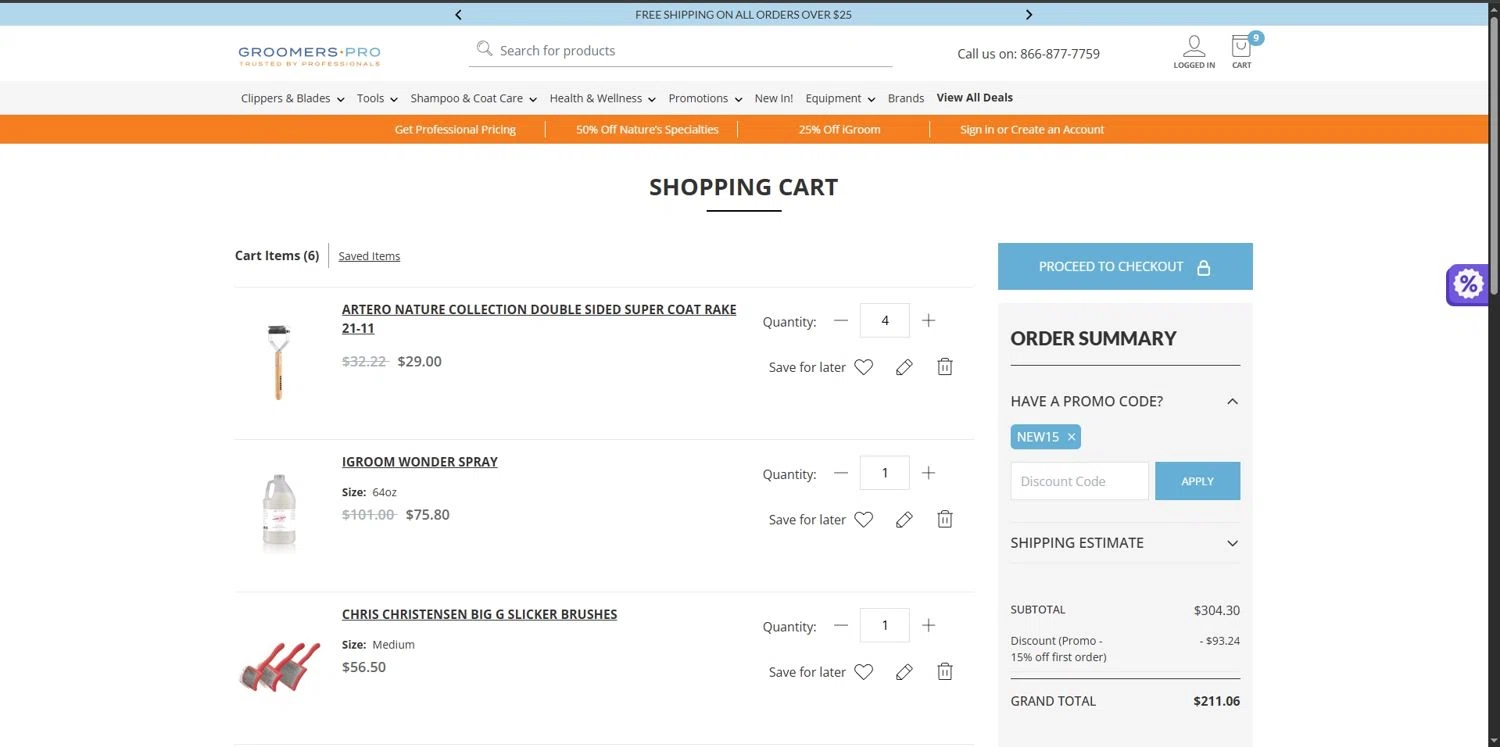
Task: Switch to Saved Items tab
Action: tap(369, 256)
